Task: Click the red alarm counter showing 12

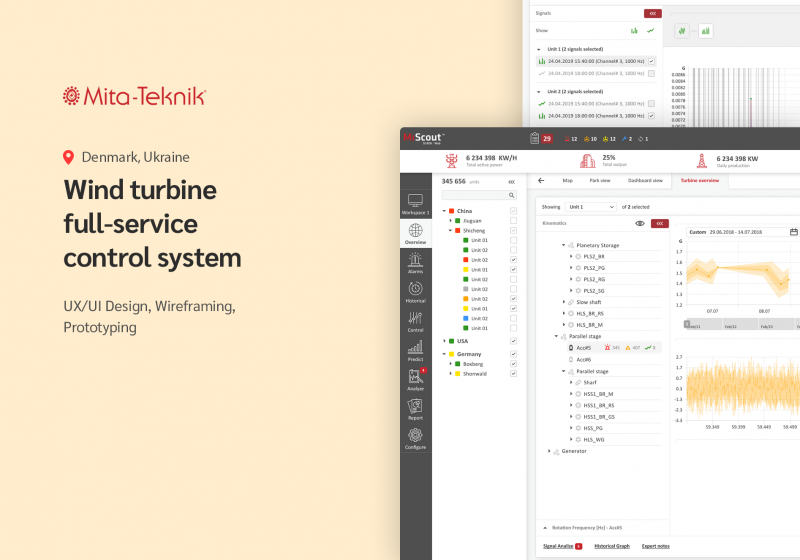Action: pyautogui.click(x=570, y=139)
